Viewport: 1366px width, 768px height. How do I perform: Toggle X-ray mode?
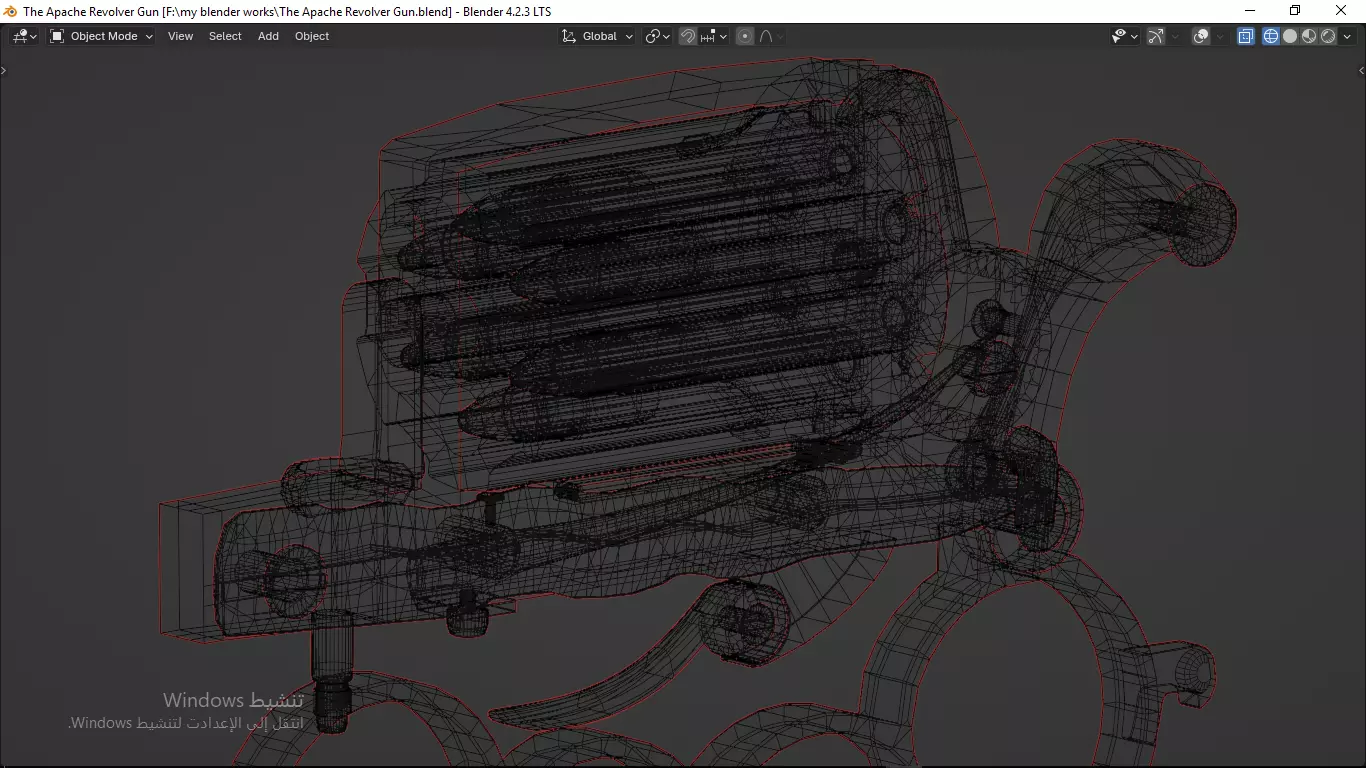(1246, 36)
